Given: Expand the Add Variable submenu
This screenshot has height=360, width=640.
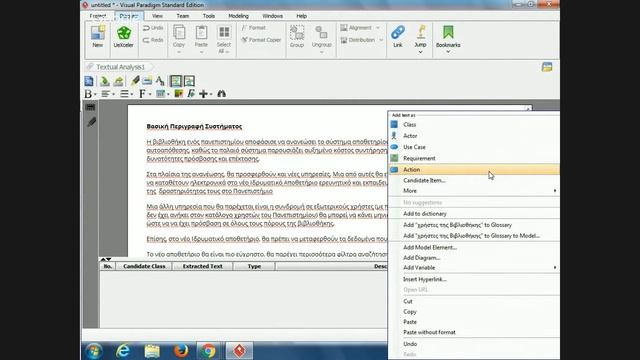Looking at the screenshot, I should point(474,268).
